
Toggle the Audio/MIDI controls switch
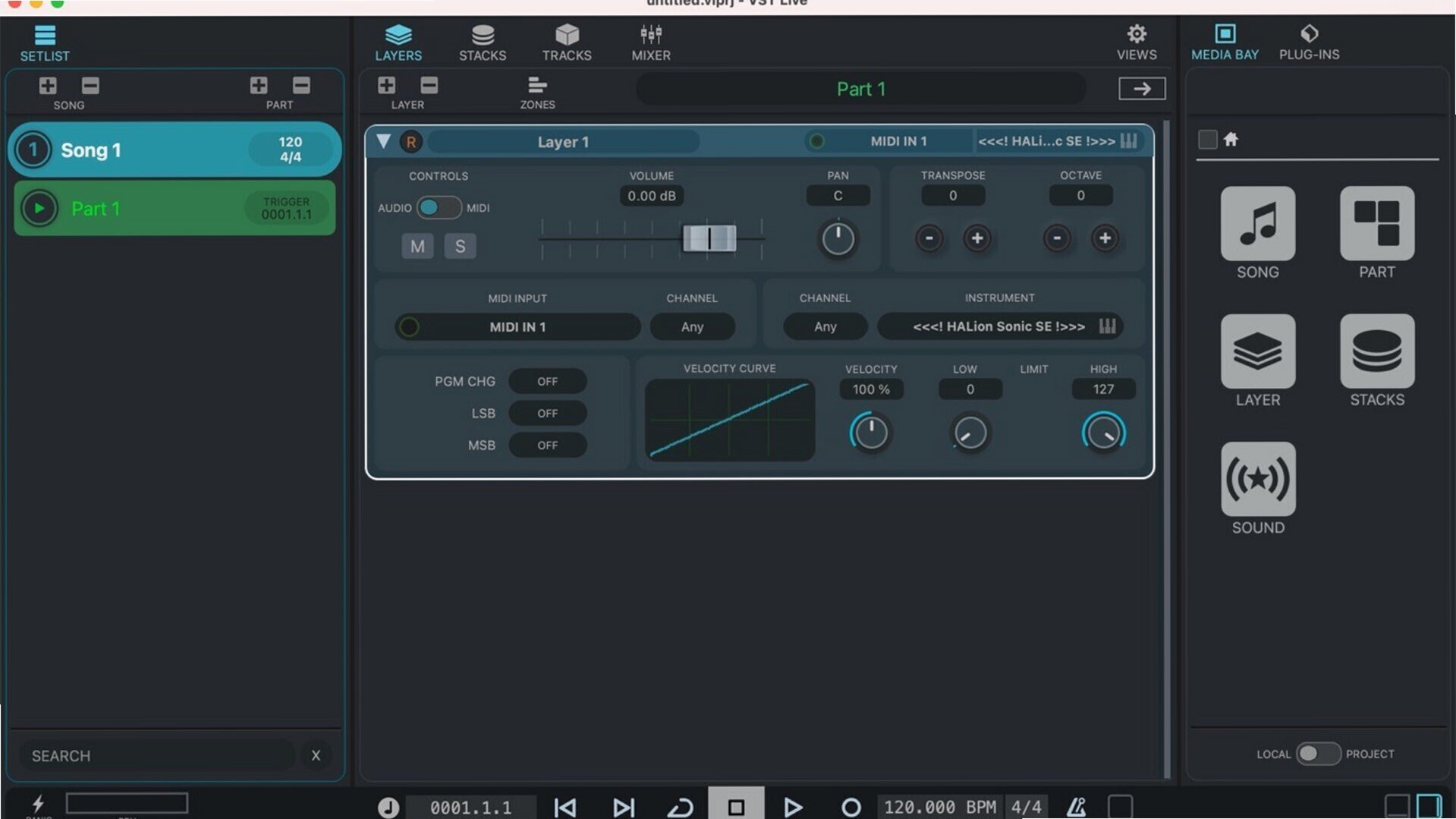tap(439, 207)
